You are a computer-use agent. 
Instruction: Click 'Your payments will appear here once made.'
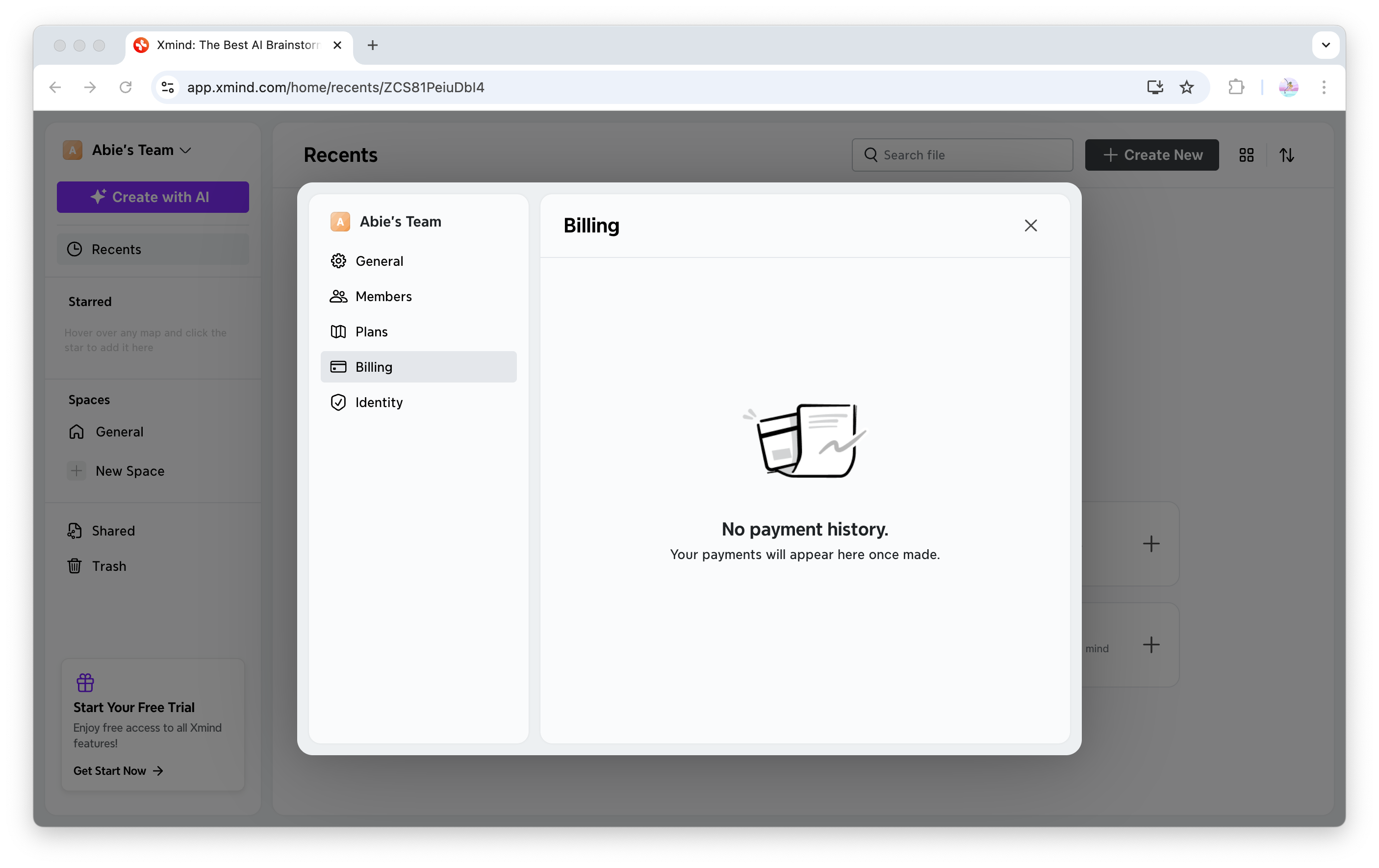pos(805,554)
